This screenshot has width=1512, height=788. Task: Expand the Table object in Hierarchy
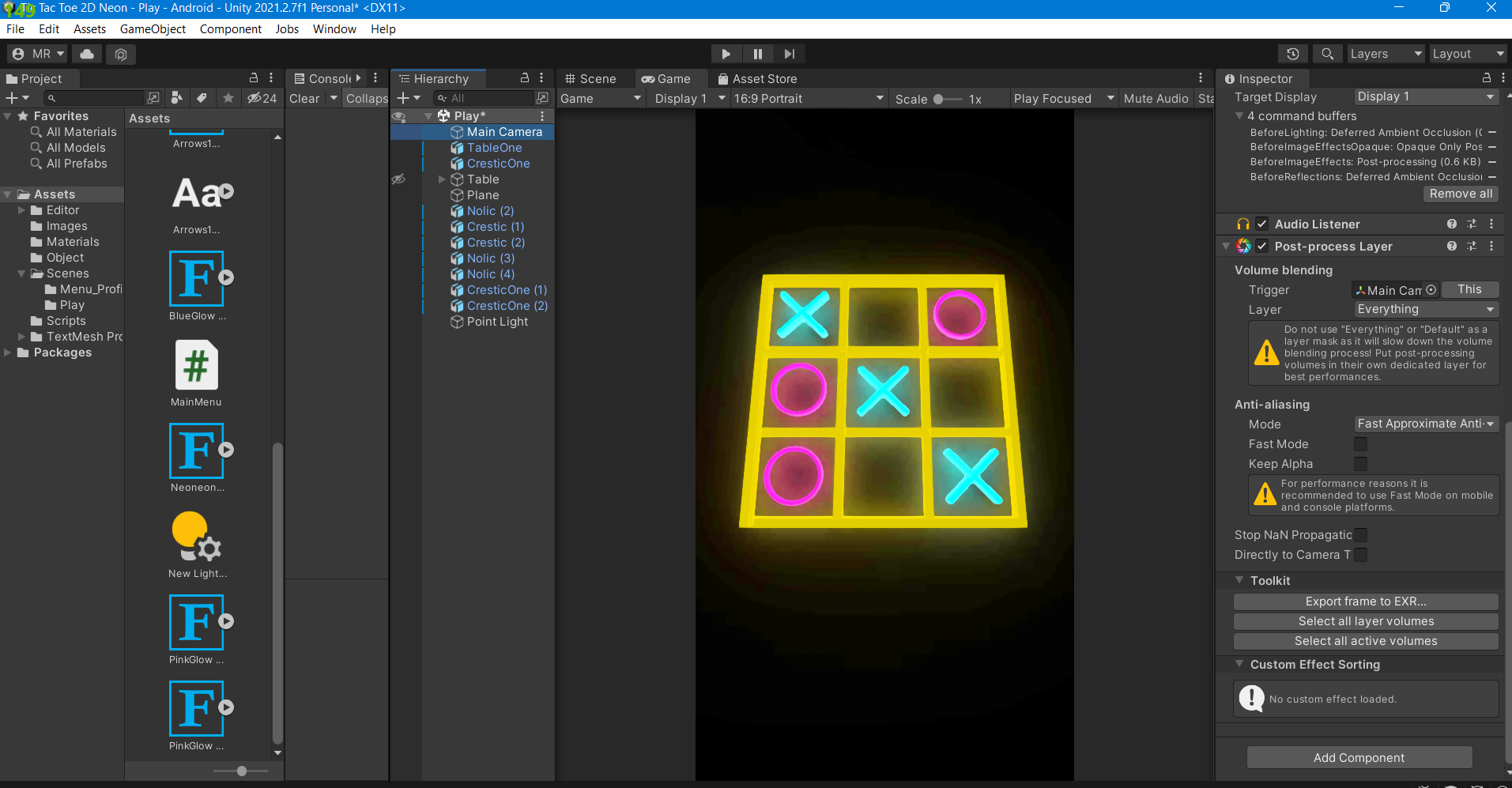[x=443, y=179]
